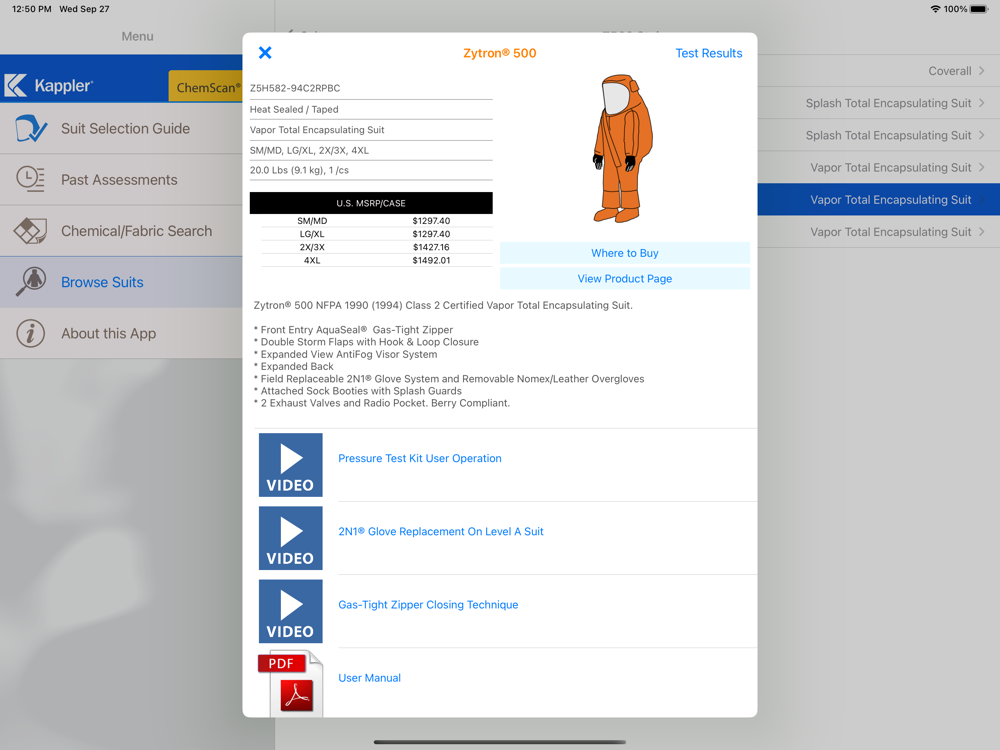Expand last Vapor Total Encapsulating Suit chevron
The width and height of the screenshot is (1000, 750).
click(x=982, y=232)
